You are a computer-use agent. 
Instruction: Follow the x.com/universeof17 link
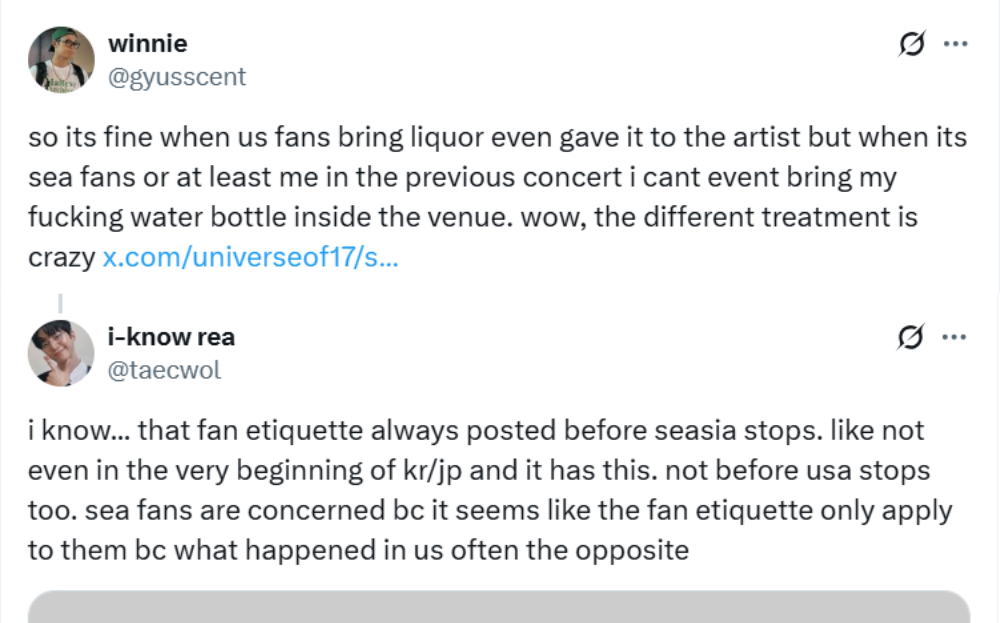pos(250,258)
